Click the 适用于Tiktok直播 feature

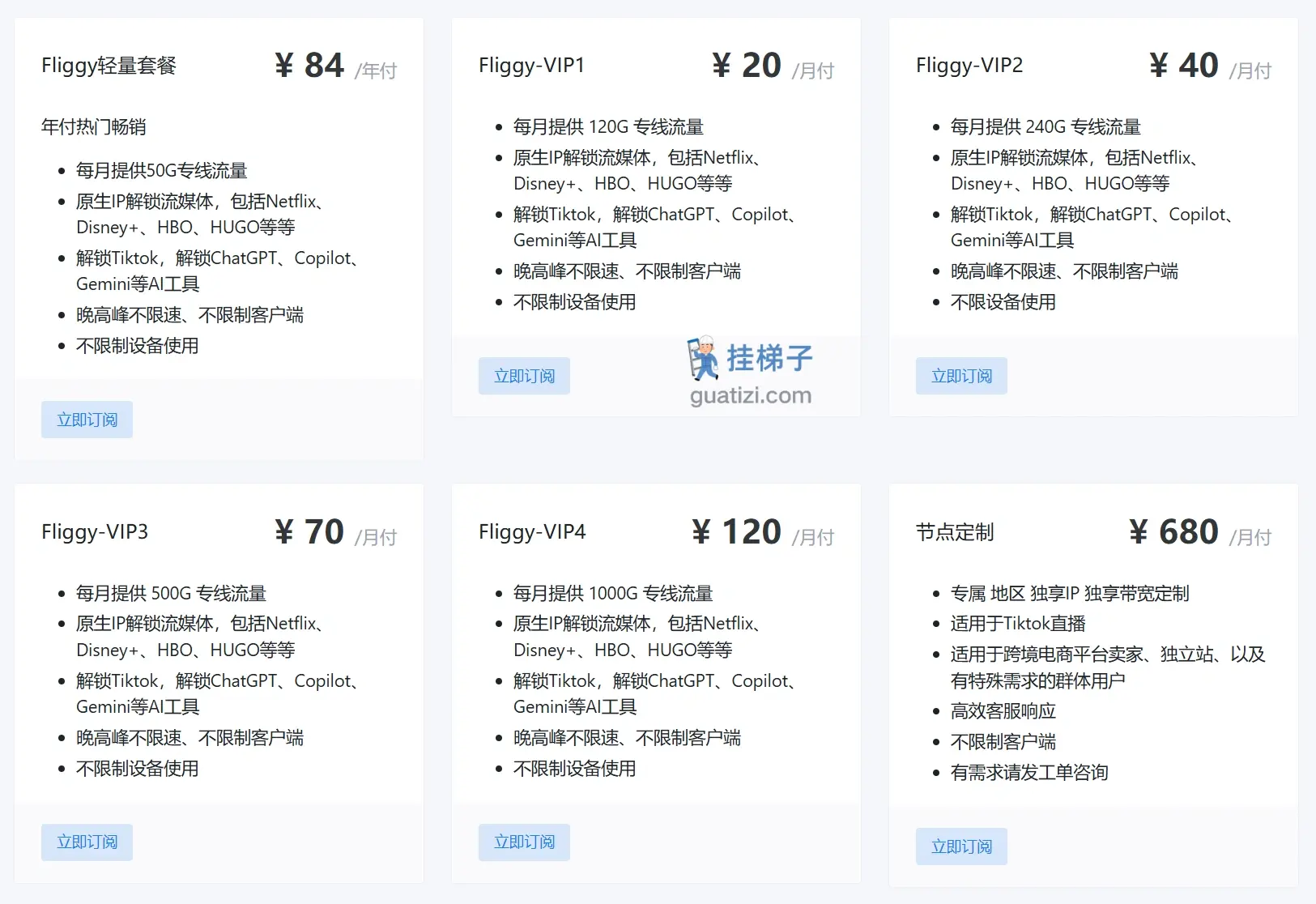pos(1018,624)
